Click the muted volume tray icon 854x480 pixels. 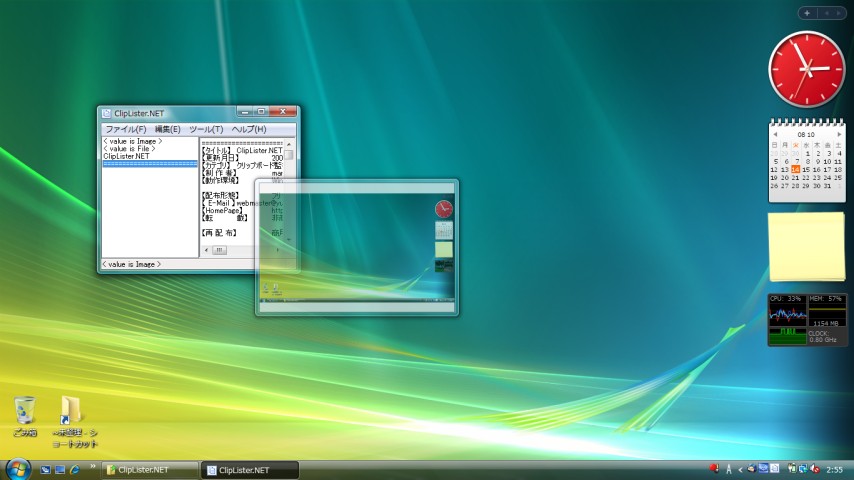(815, 469)
